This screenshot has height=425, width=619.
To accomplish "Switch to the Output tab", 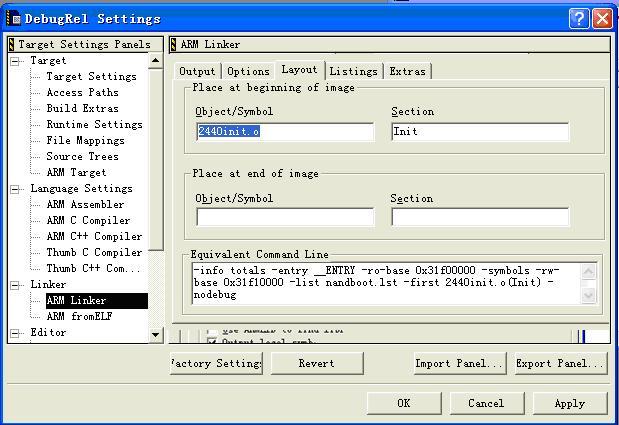I will pyautogui.click(x=197, y=71).
